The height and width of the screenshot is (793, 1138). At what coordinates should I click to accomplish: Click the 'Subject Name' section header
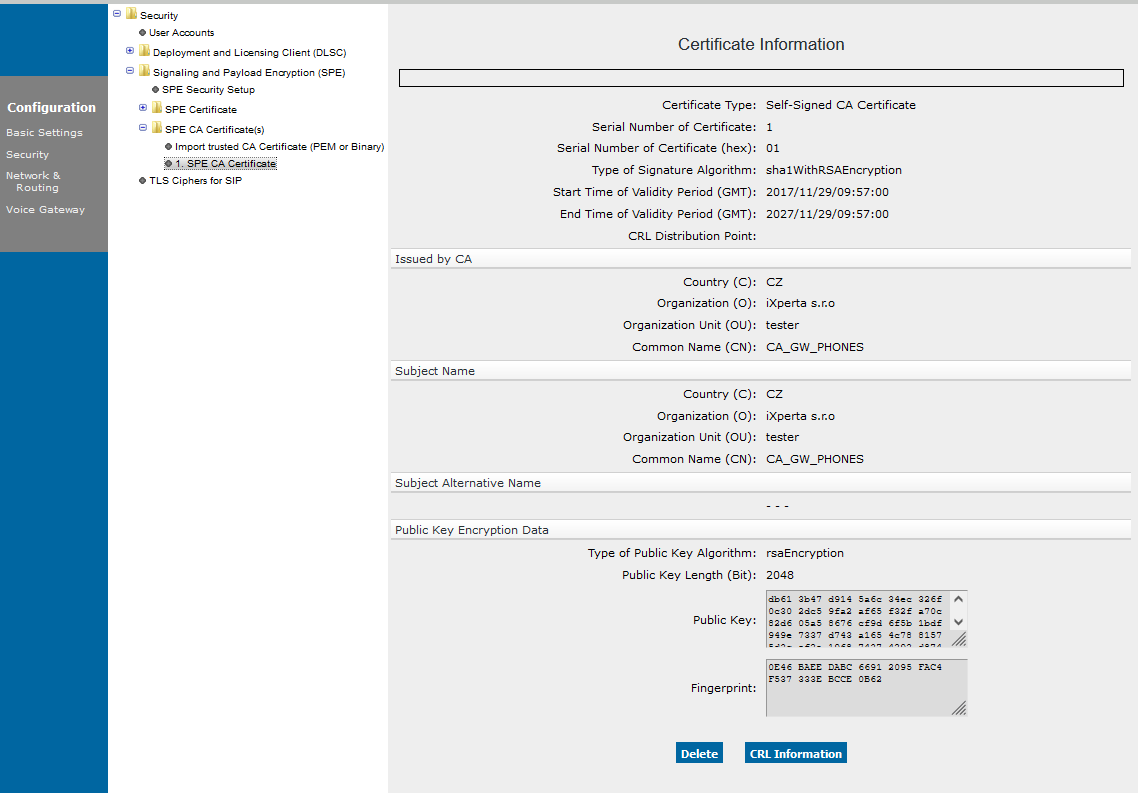[761, 371]
